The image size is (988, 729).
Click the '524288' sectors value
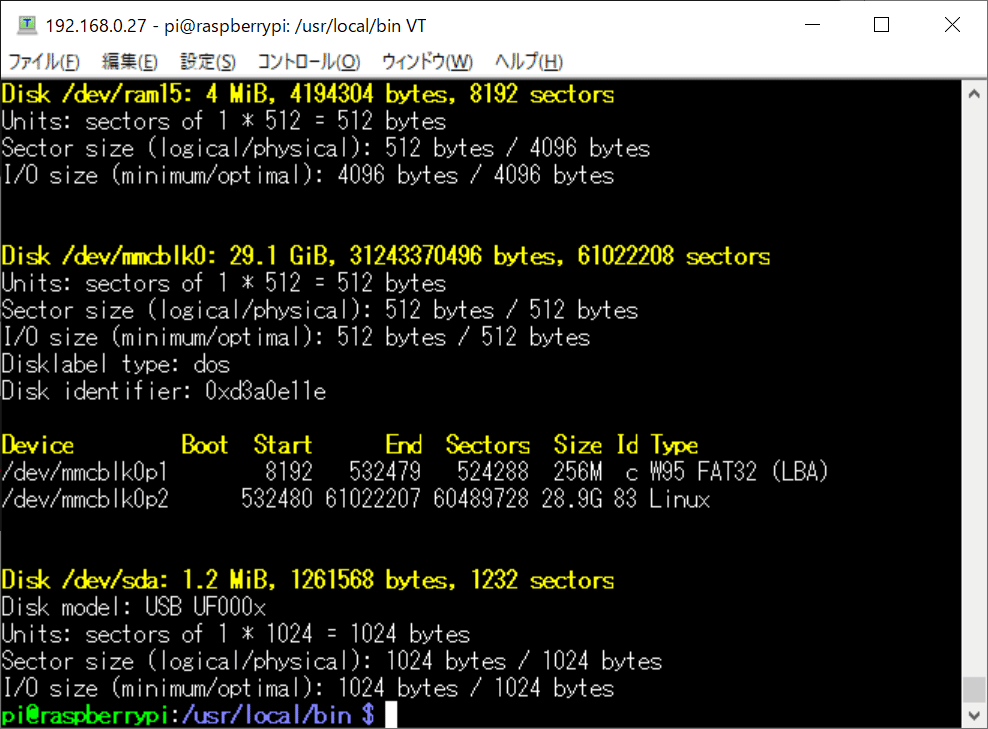pyautogui.click(x=493, y=472)
